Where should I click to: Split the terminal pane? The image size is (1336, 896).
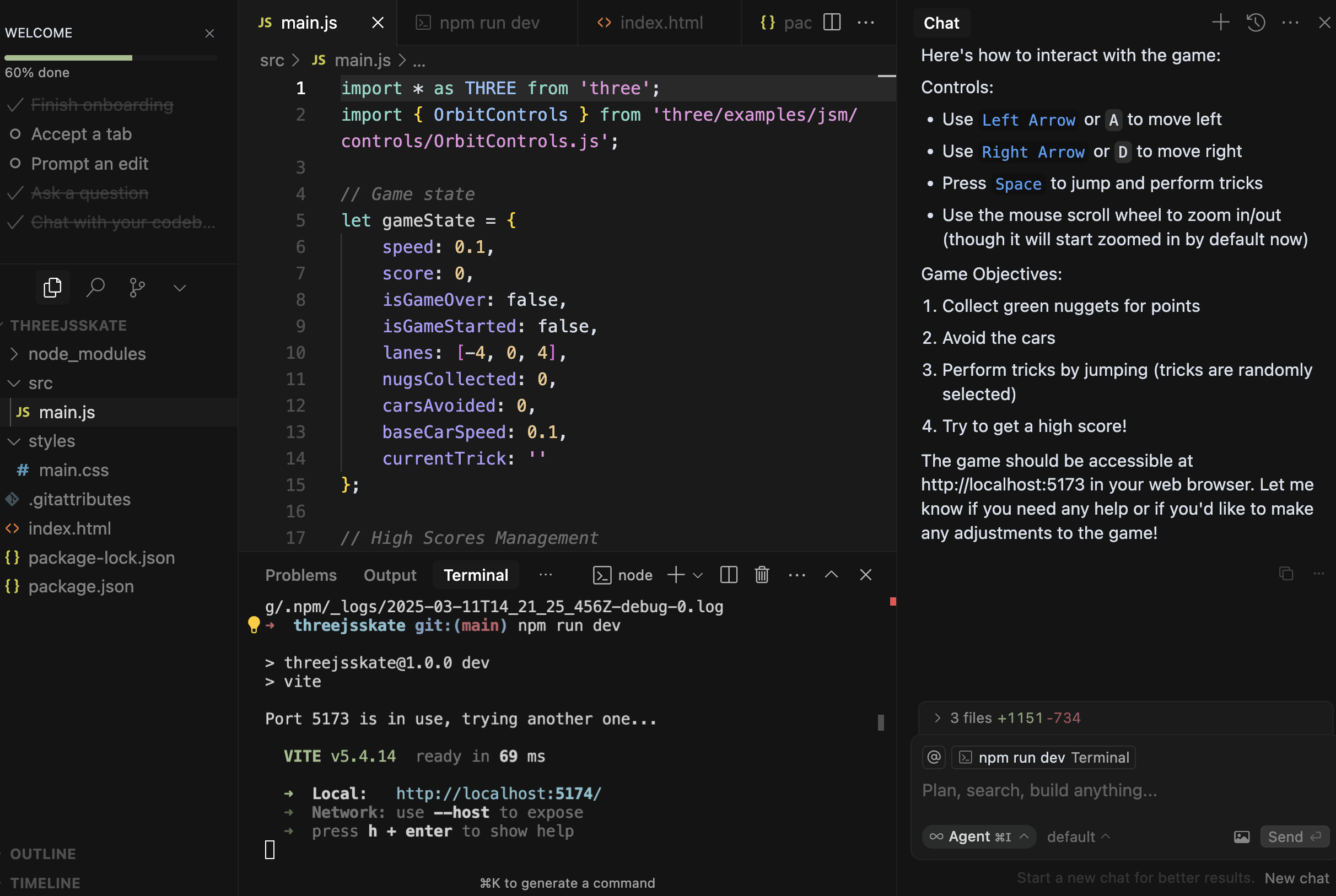pyautogui.click(x=729, y=575)
